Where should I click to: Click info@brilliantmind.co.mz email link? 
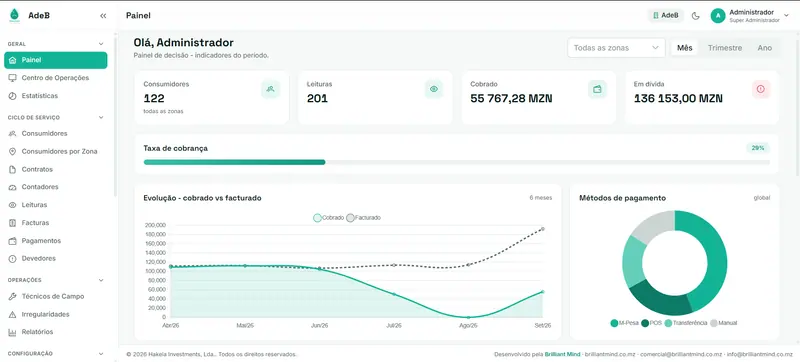point(760,354)
